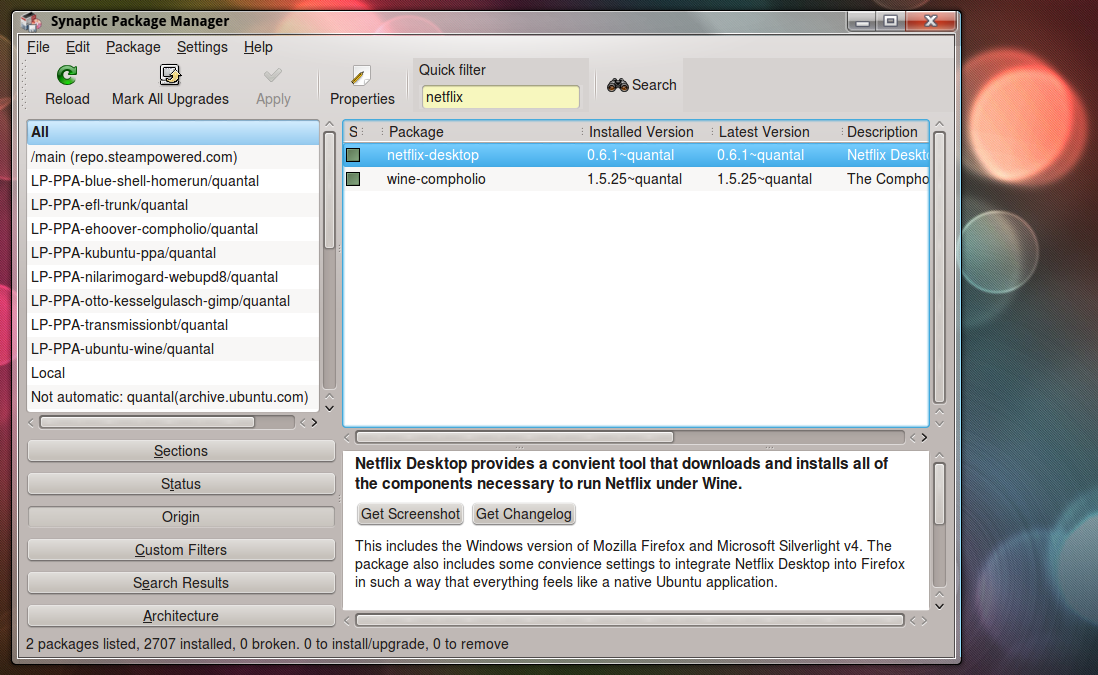This screenshot has width=1098, height=675.
Task: Maximize the Synaptic window
Action: click(890, 21)
